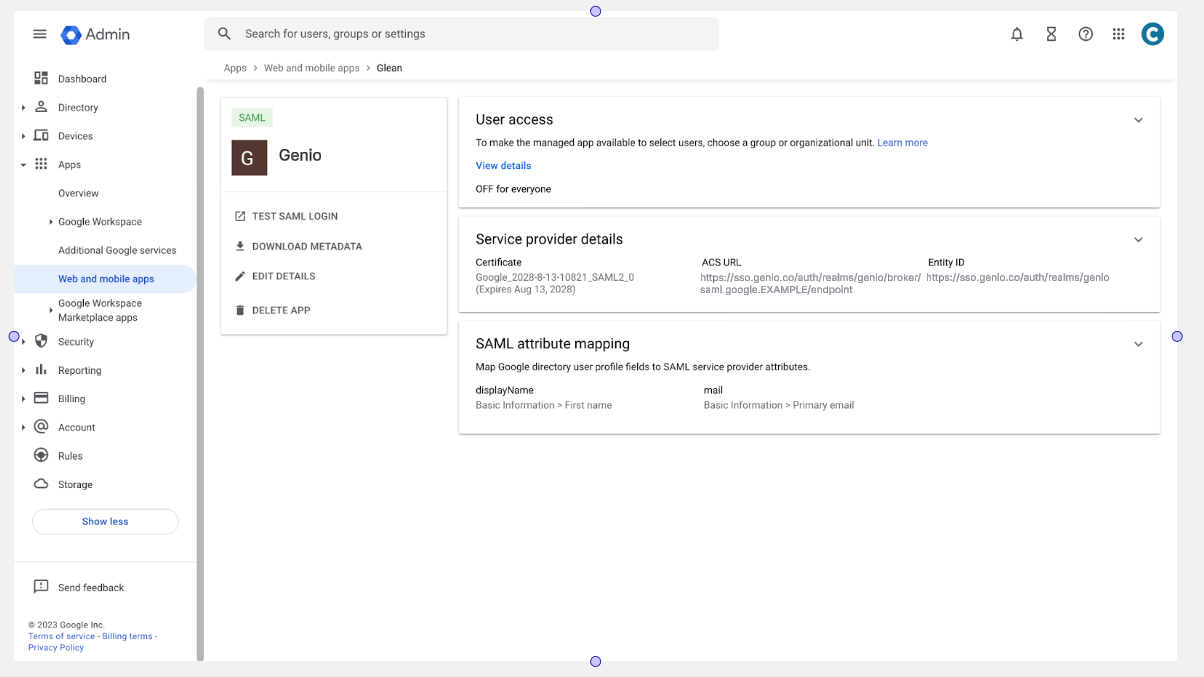Open the notifications bell
The height and width of the screenshot is (677, 1204).
point(1017,34)
